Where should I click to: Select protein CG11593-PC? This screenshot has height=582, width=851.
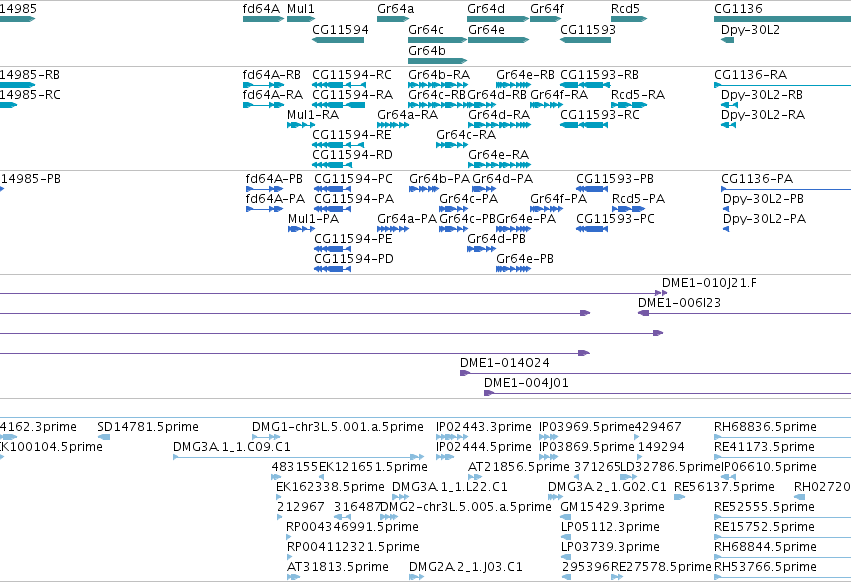pyautogui.click(x=592, y=229)
